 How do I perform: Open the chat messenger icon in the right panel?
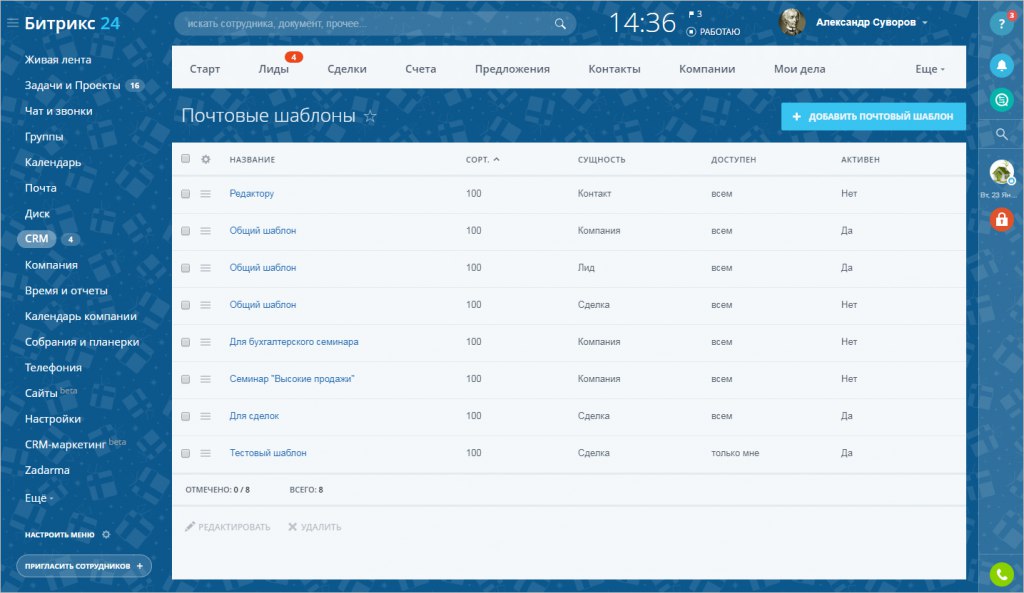pyautogui.click(x=1001, y=99)
